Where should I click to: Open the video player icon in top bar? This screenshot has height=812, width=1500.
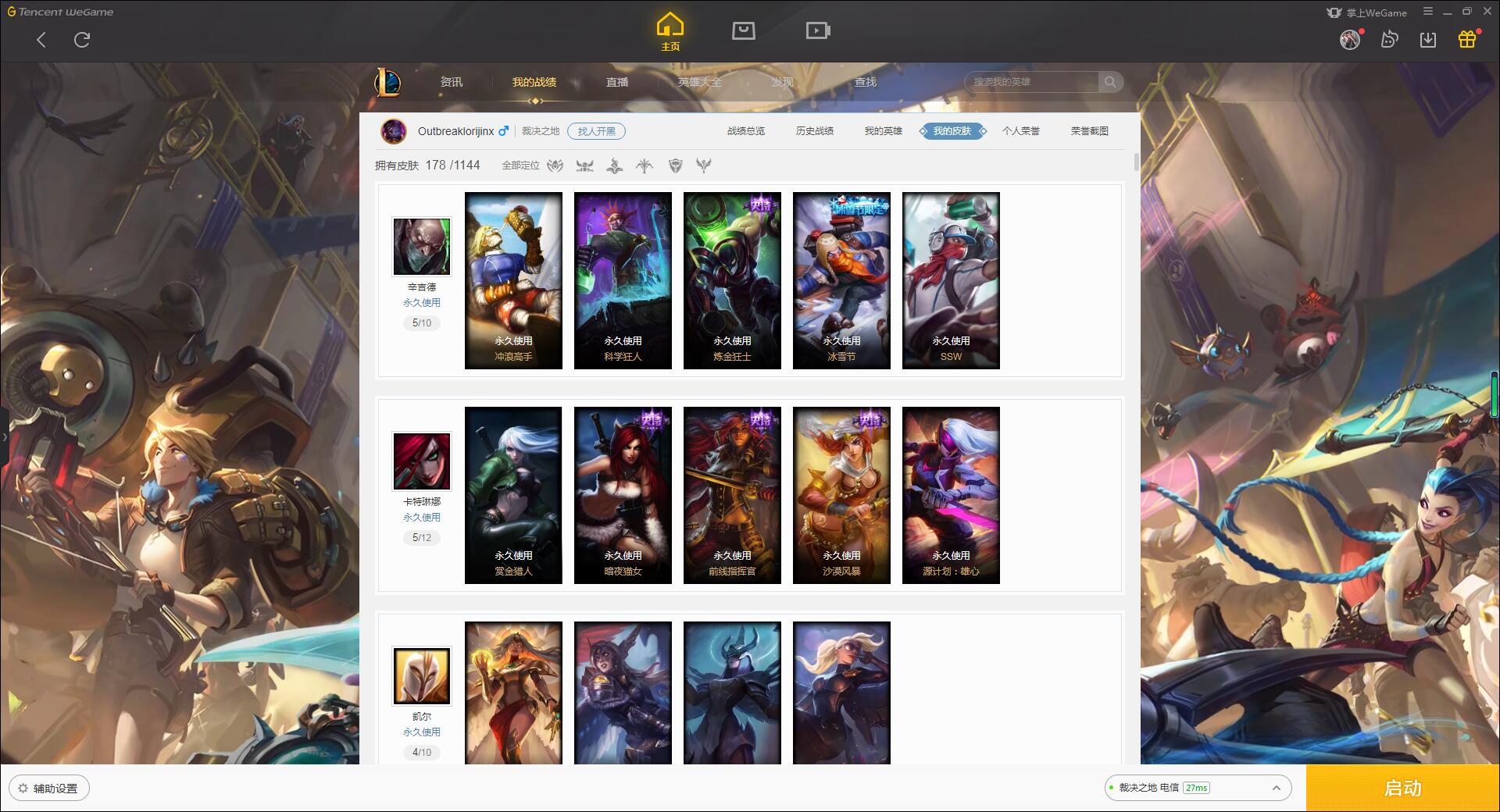pyautogui.click(x=818, y=31)
